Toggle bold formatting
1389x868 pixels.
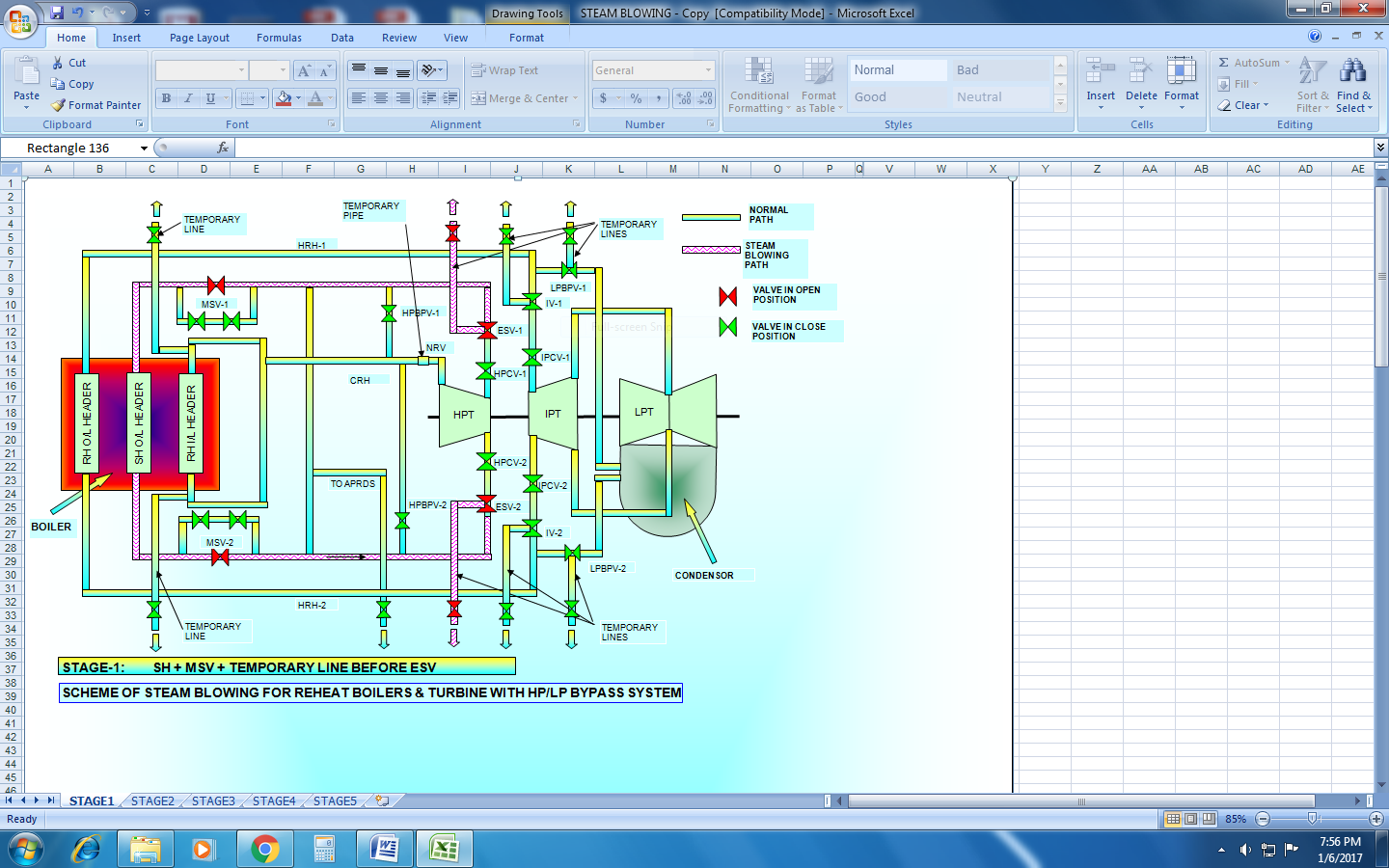tap(166, 98)
